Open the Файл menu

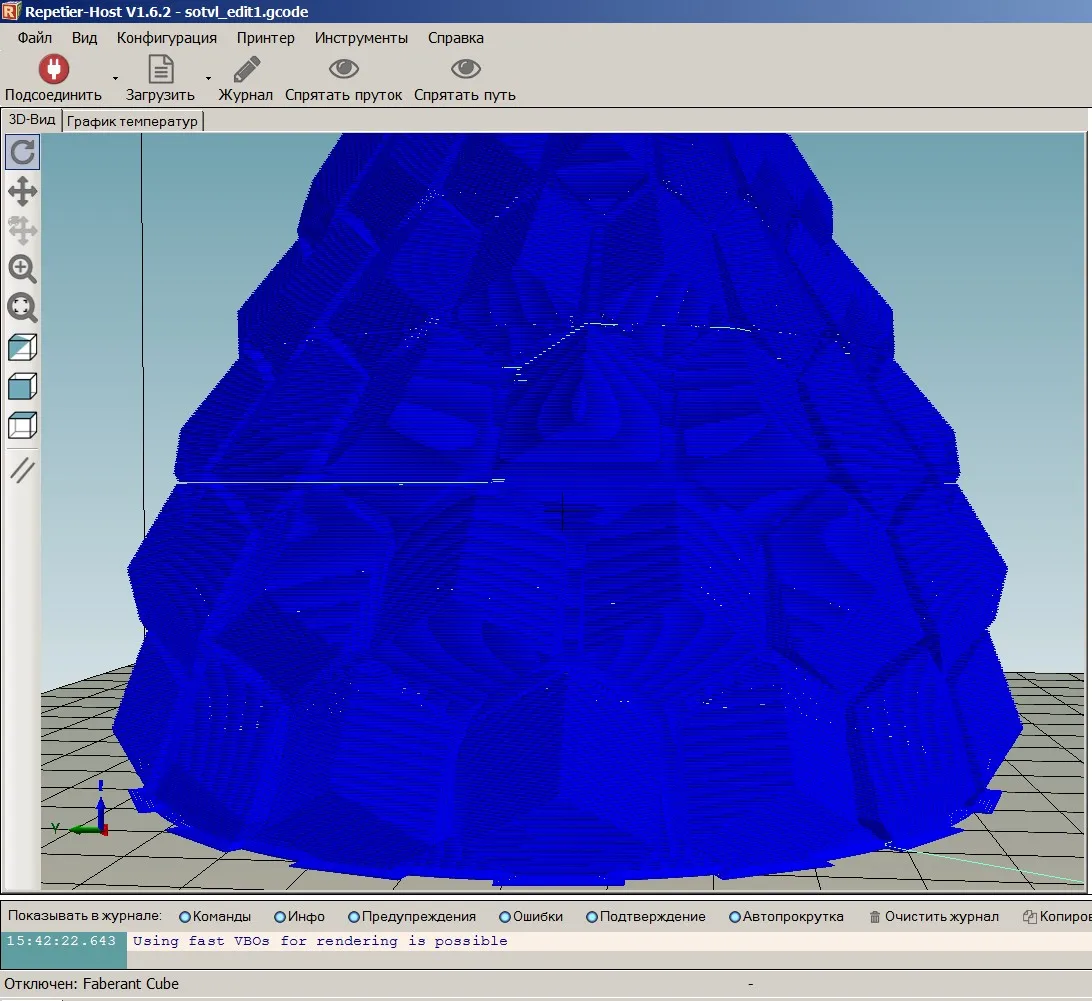coord(34,38)
